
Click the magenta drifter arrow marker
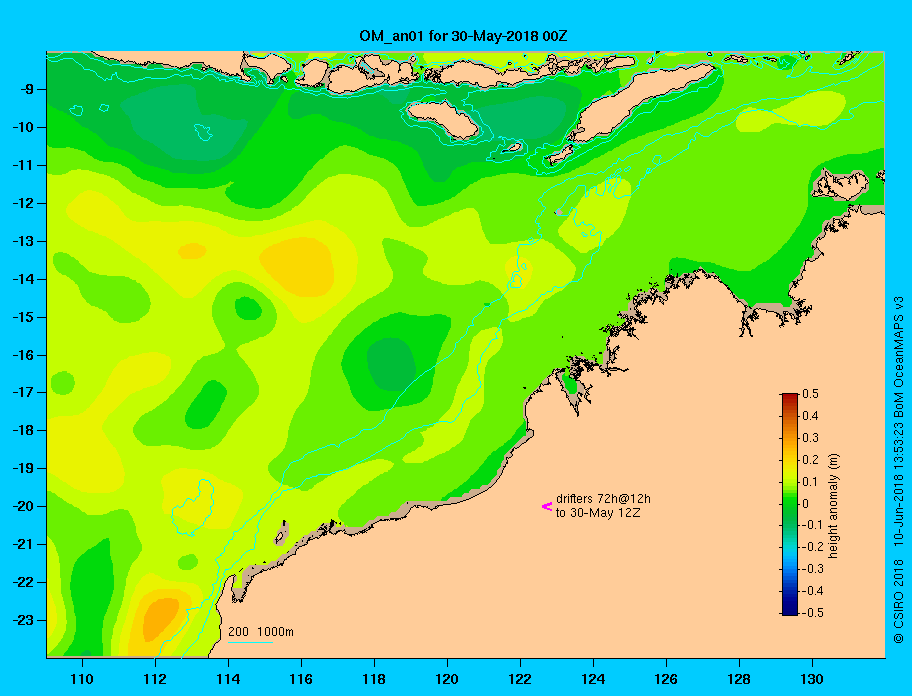point(547,506)
